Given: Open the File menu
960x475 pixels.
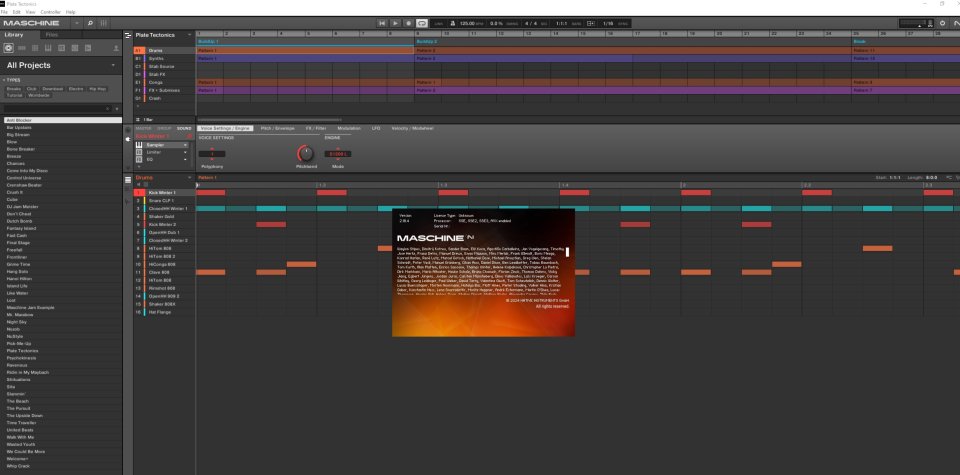Looking at the screenshot, I should [x=4, y=12].
